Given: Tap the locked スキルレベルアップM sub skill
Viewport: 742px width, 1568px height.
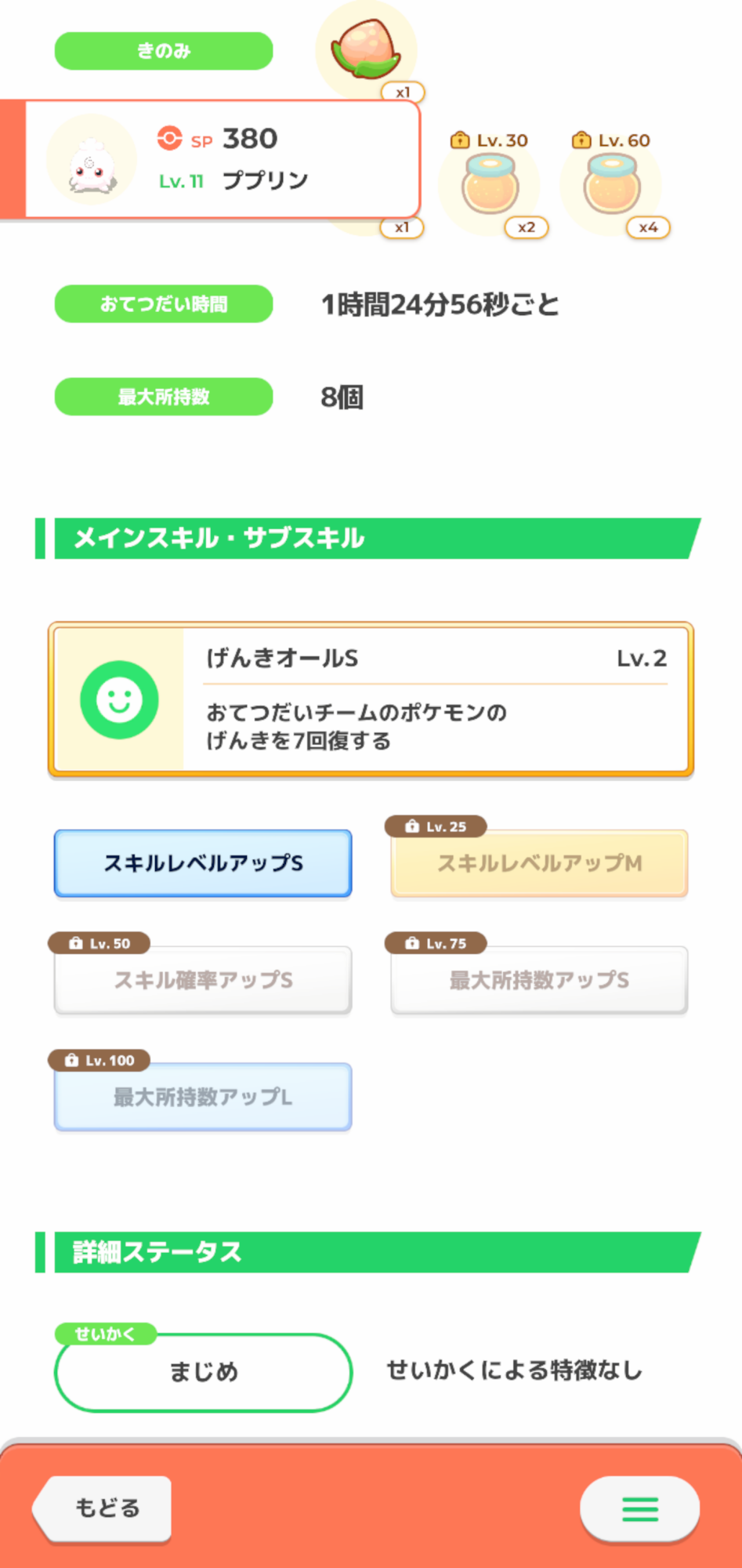Looking at the screenshot, I should pyautogui.click(x=539, y=863).
